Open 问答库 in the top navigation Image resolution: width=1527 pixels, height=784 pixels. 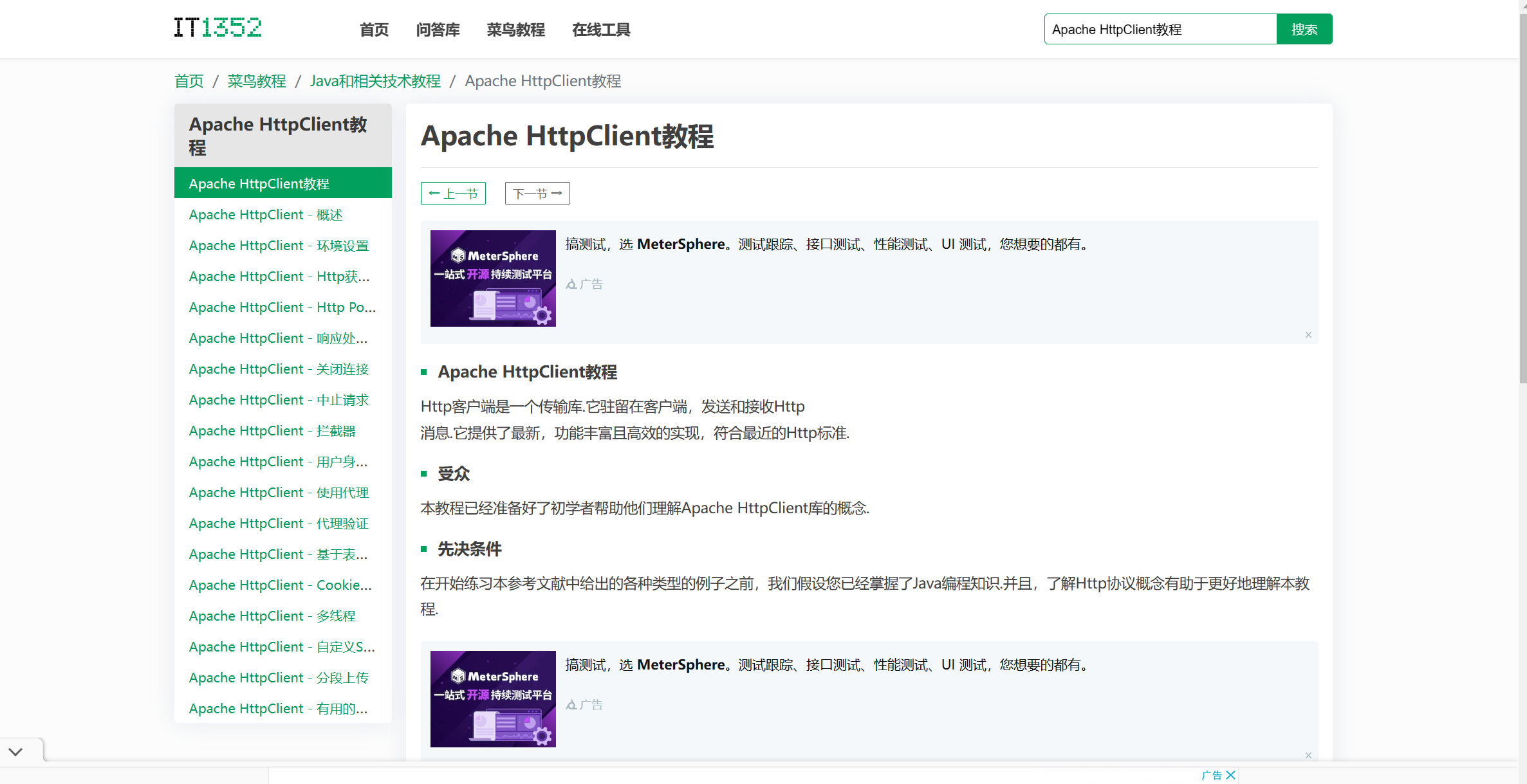[438, 30]
